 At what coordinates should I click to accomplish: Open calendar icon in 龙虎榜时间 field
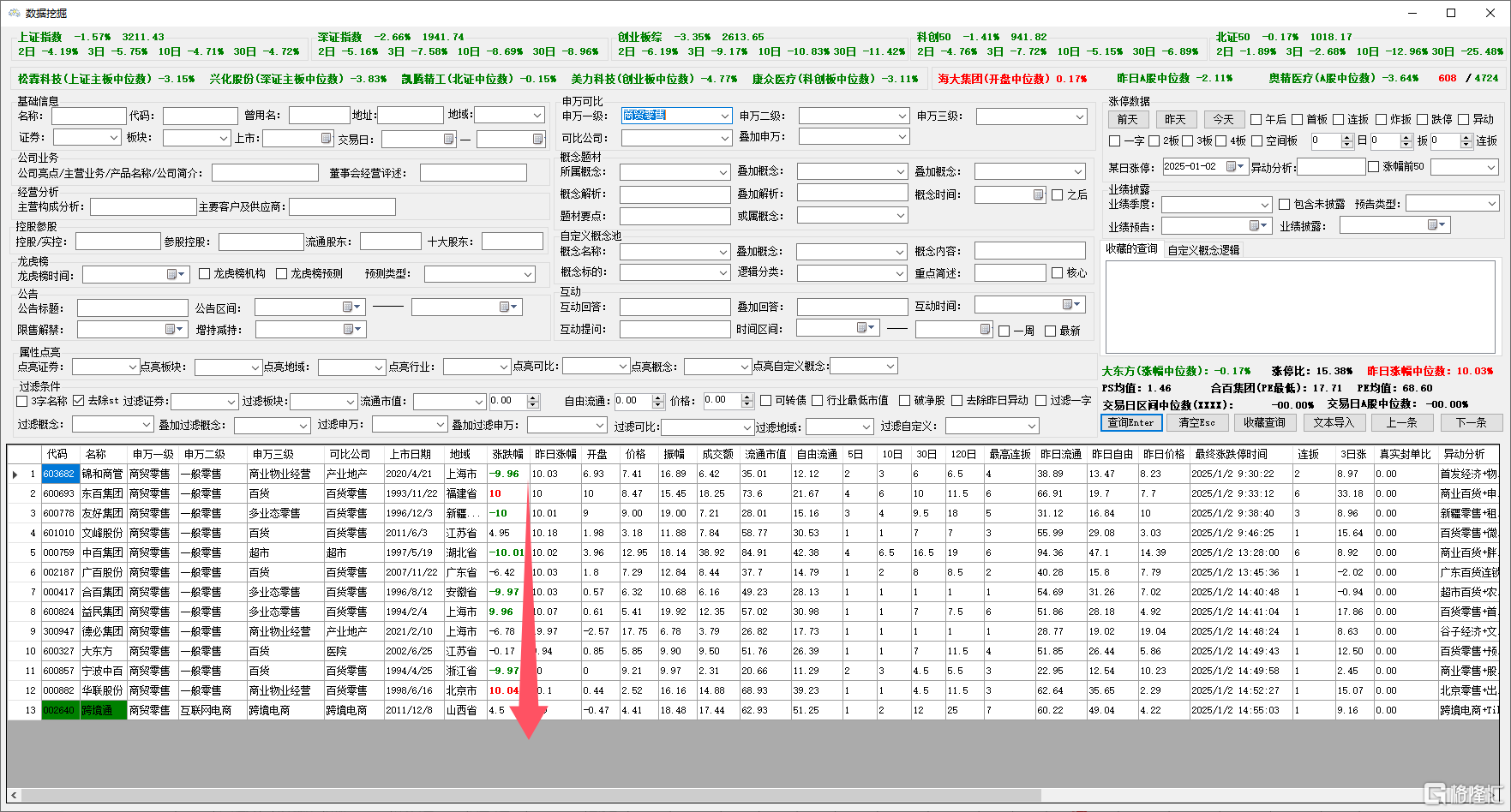[x=172, y=274]
